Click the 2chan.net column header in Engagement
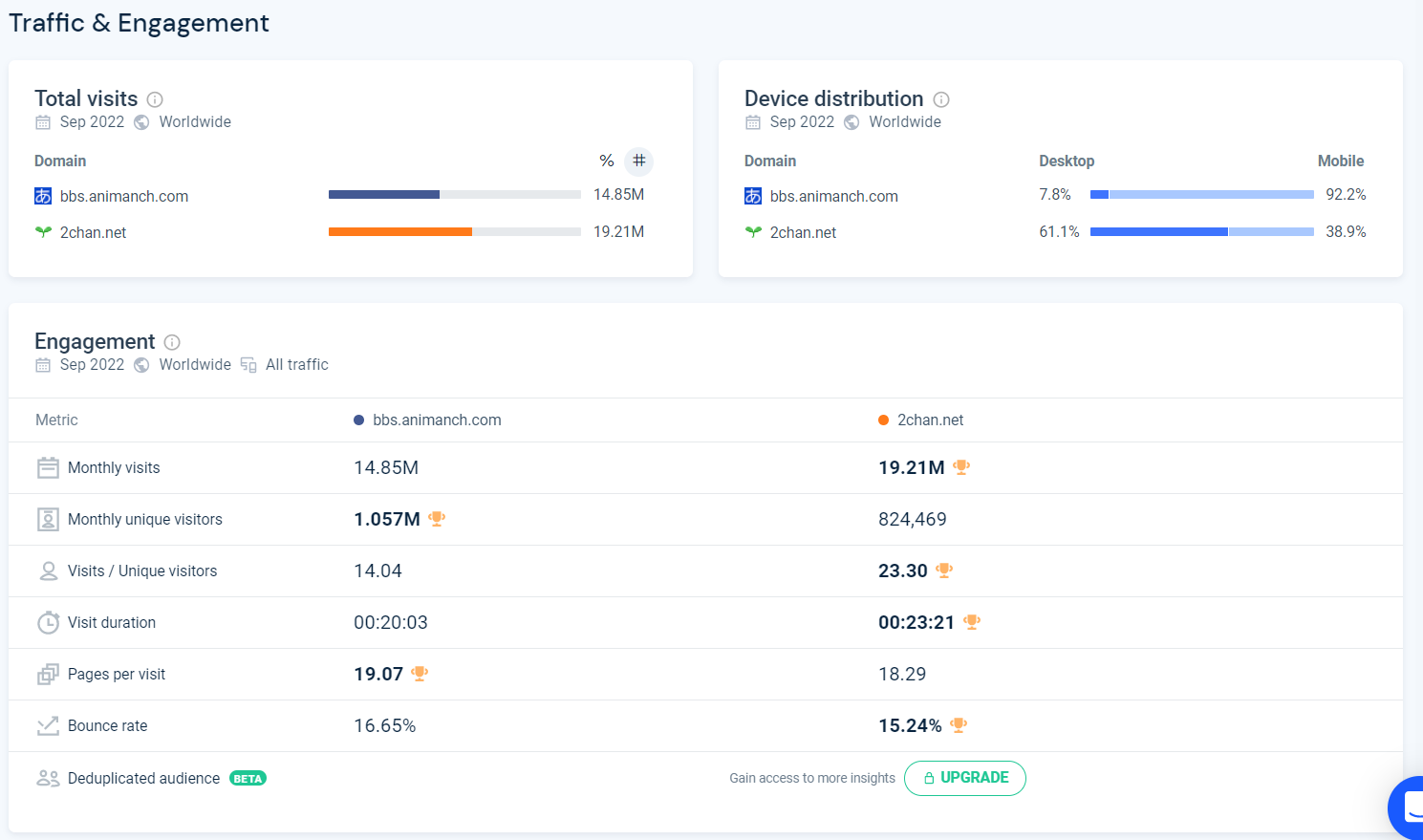The width and height of the screenshot is (1423, 840). pos(929,420)
